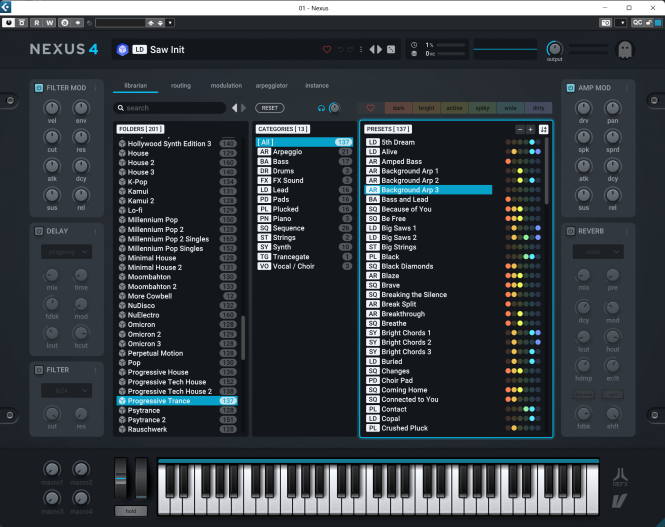The width and height of the screenshot is (665, 527).
Task: Toggle the dark tag filter
Action: pyautogui.click(x=398, y=108)
